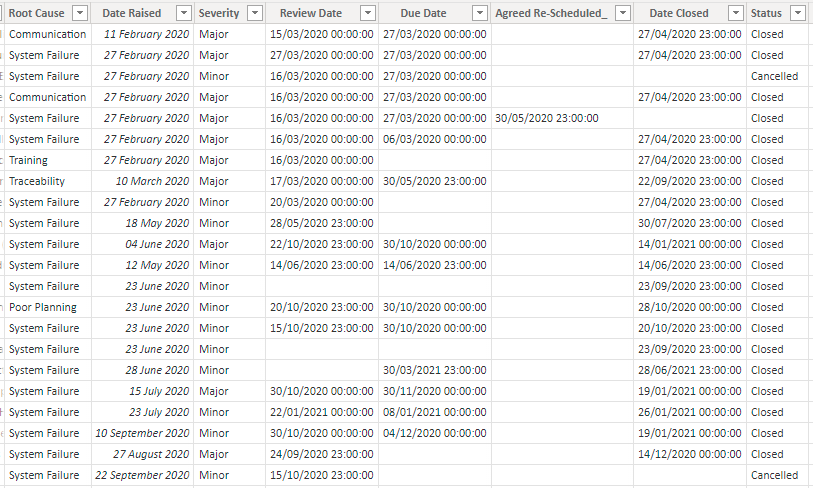Select the Date Raised column header
This screenshot has width=813, height=488.
132,13
